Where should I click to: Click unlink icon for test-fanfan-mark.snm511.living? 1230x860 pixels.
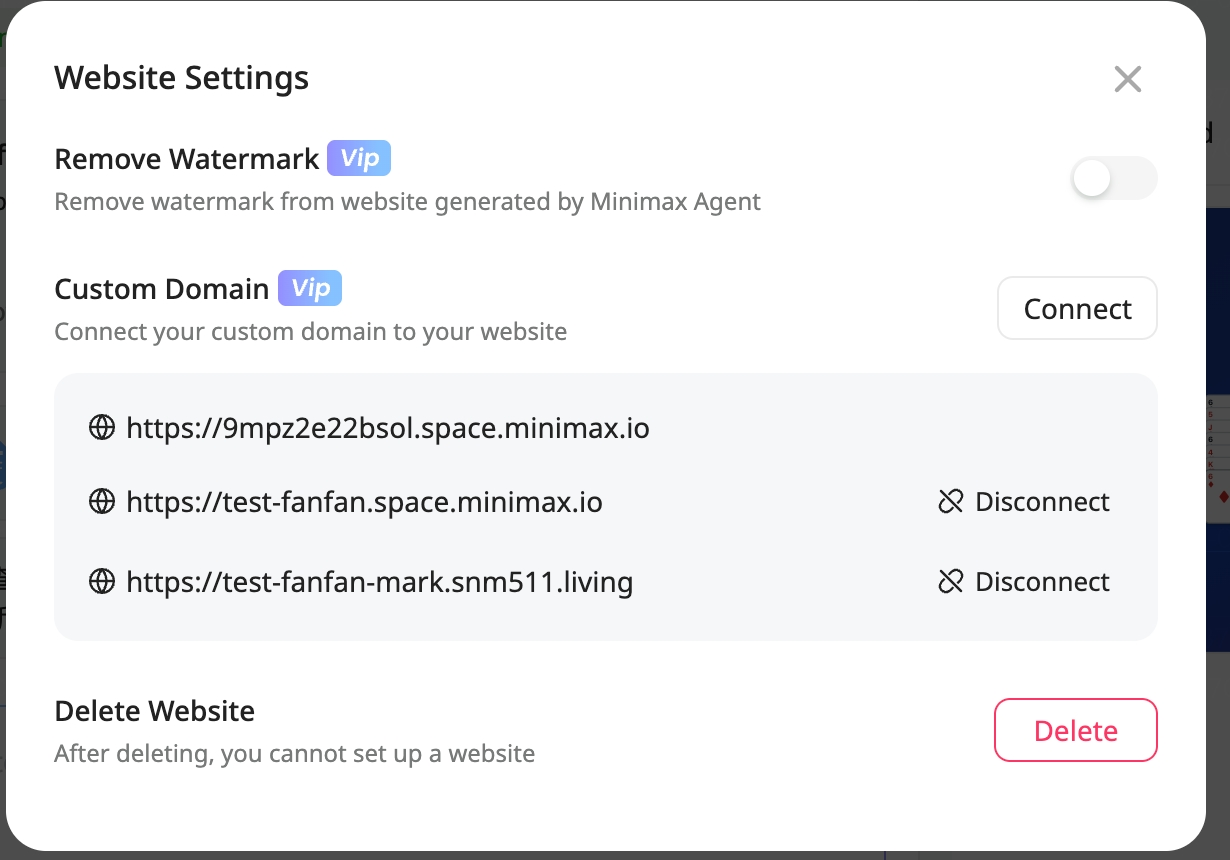[x=950, y=581]
